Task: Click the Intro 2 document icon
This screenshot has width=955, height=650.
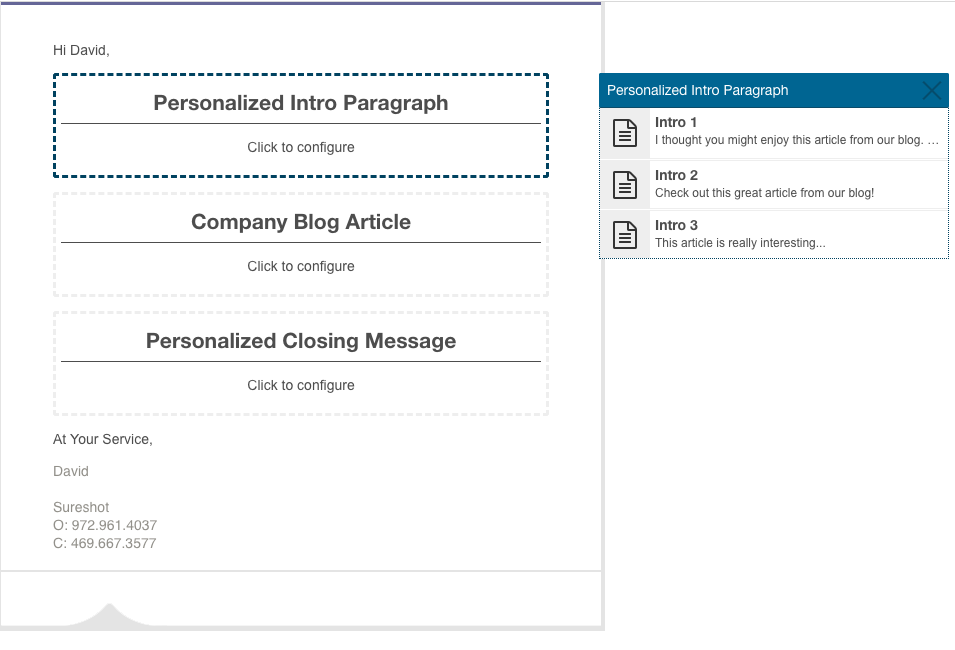Action: 625,185
